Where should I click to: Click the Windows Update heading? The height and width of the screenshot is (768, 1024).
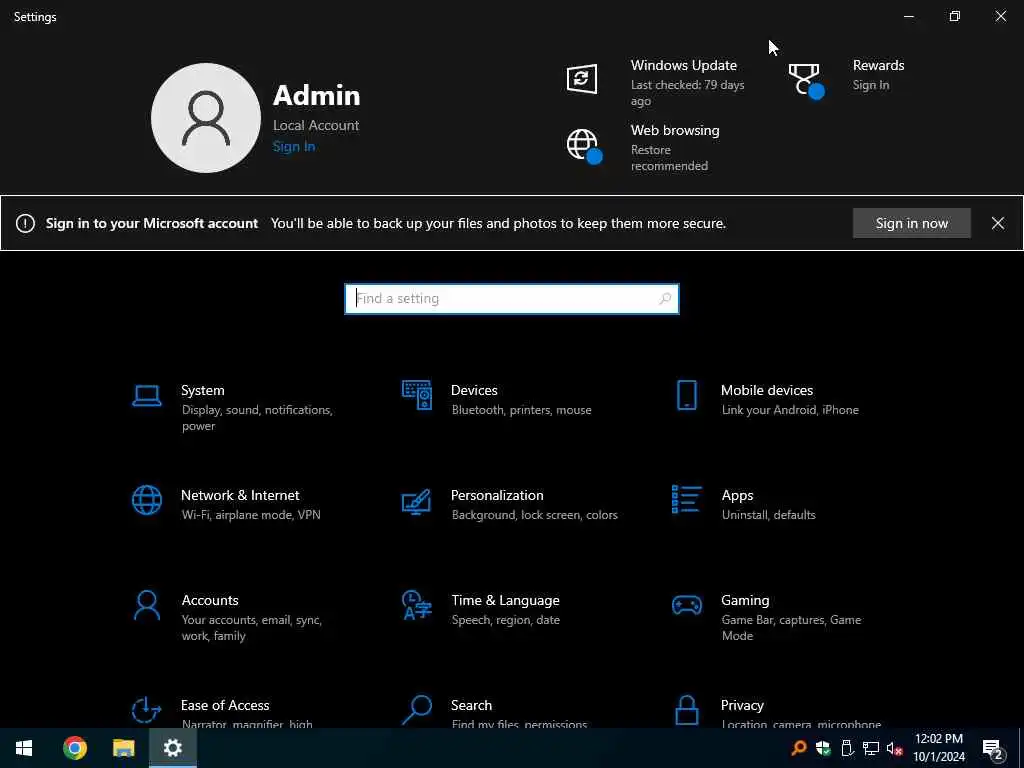click(684, 65)
